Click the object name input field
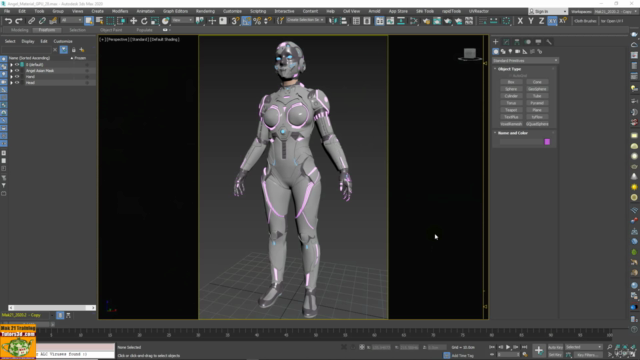The image size is (640, 360). pos(521,142)
